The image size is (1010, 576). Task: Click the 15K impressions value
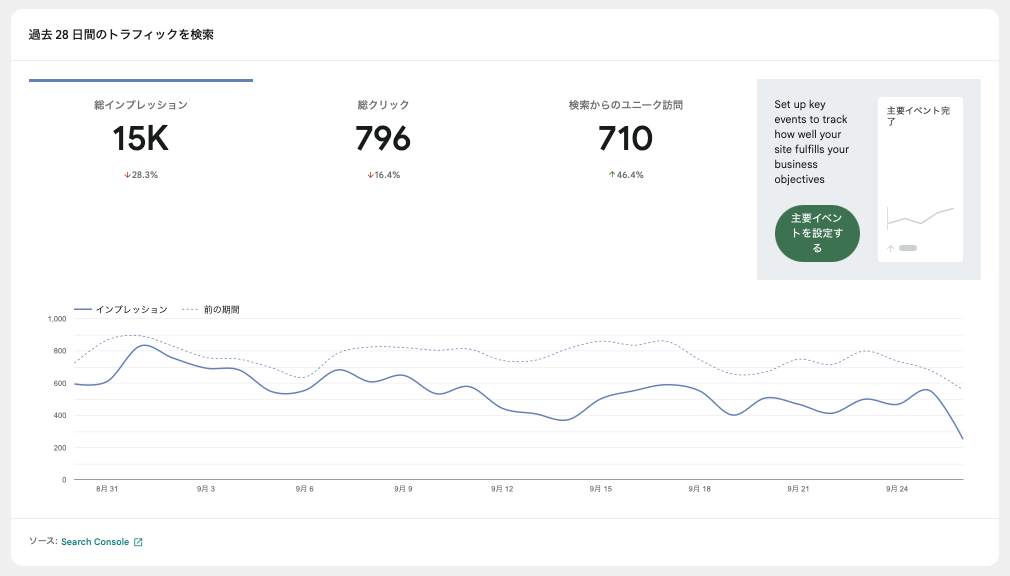click(x=141, y=139)
